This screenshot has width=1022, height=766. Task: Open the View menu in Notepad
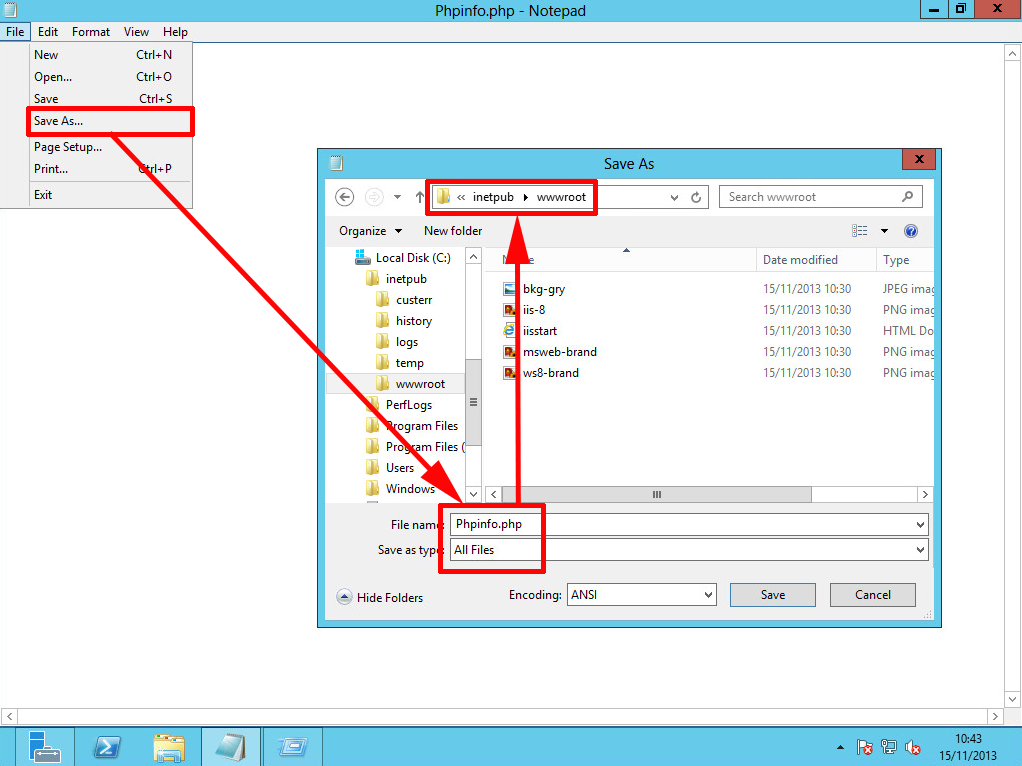point(136,31)
